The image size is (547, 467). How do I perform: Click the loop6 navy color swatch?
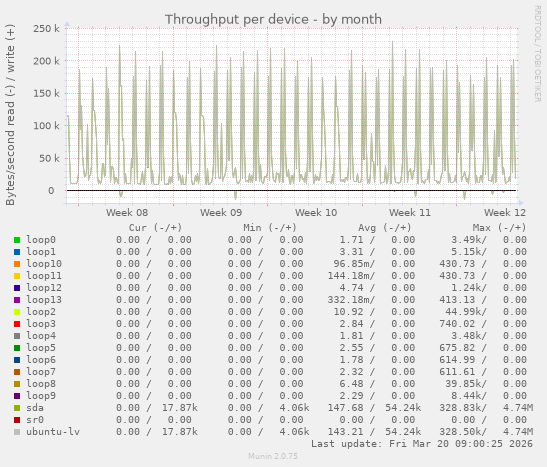click(x=17, y=360)
